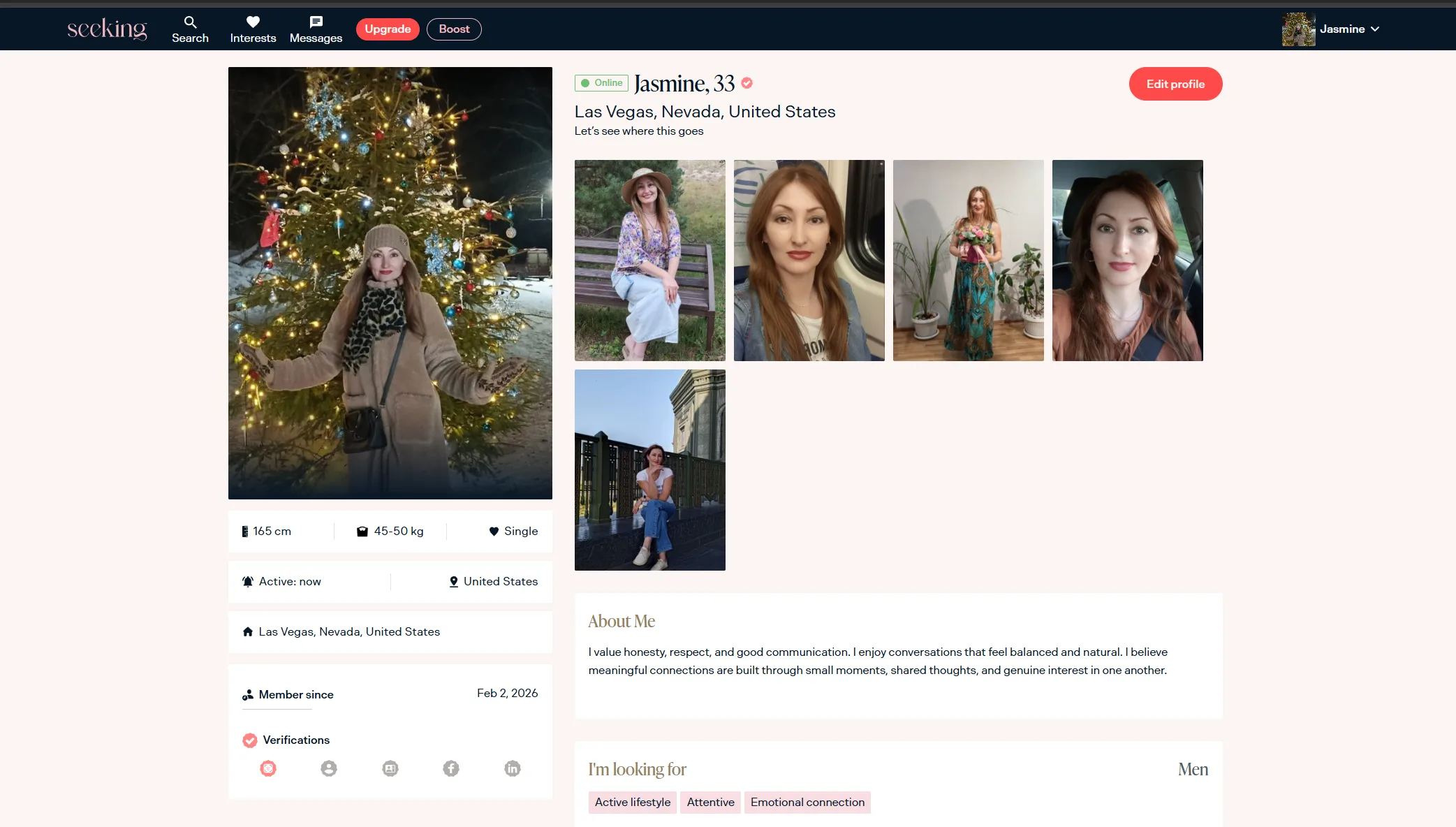Open the photo holding flower bouquet
Viewport: 1456px width, 827px height.
click(968, 260)
